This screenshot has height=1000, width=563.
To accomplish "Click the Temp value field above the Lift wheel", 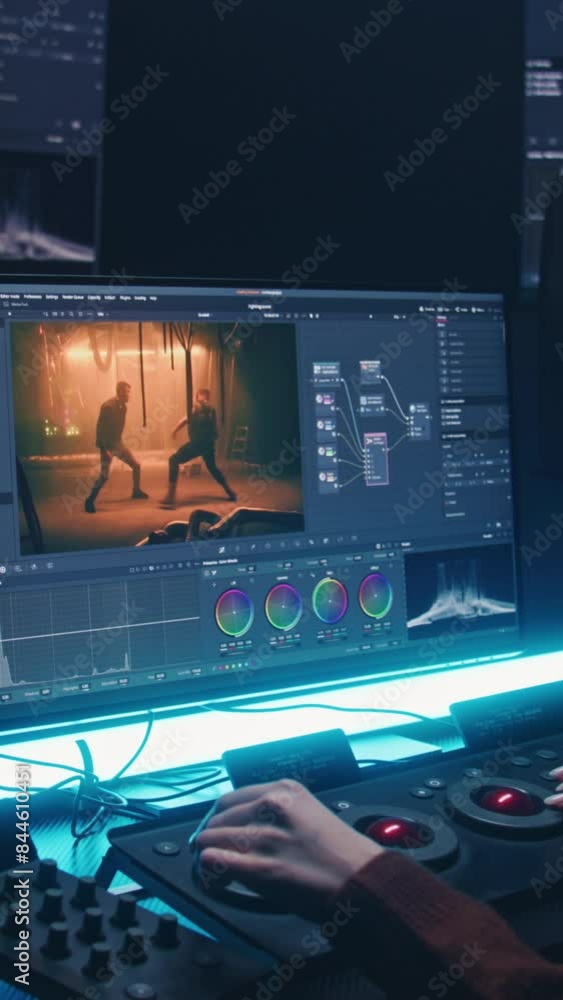I will (251, 569).
